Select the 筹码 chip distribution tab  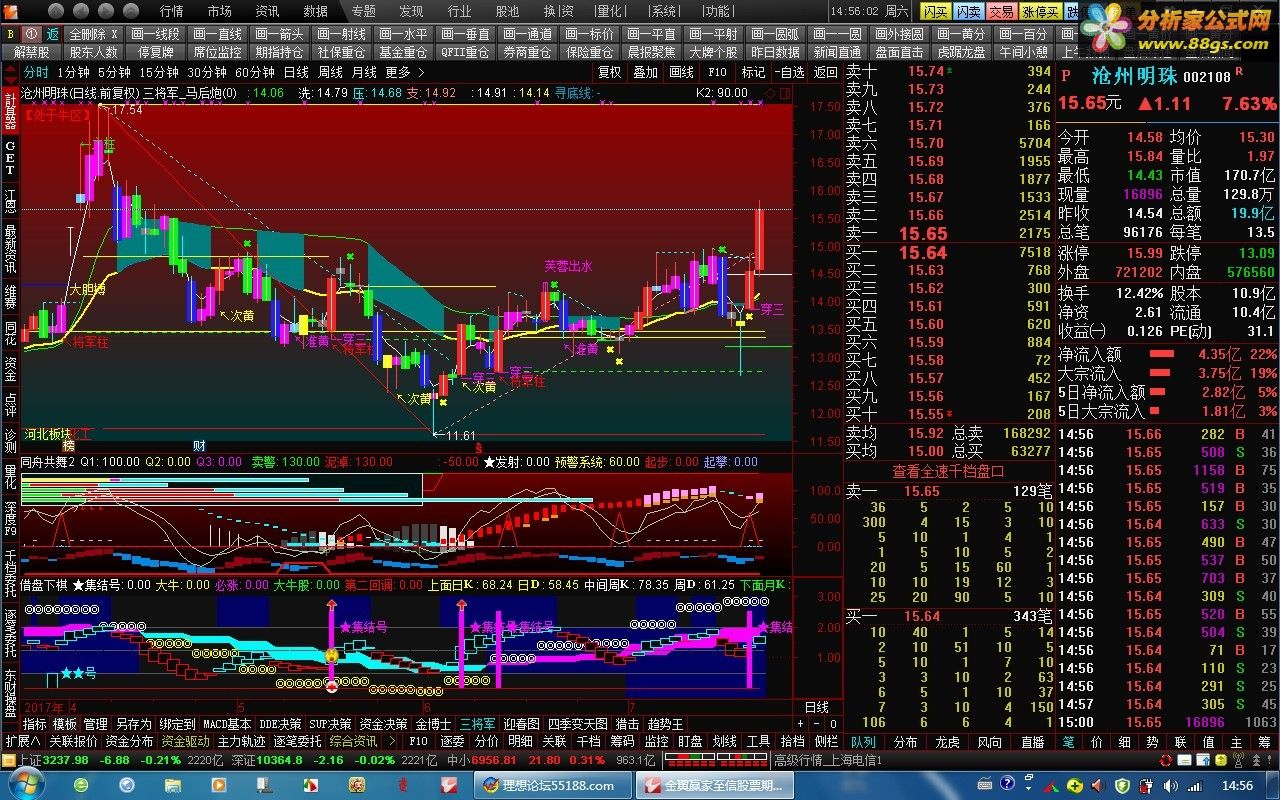pos(622,741)
